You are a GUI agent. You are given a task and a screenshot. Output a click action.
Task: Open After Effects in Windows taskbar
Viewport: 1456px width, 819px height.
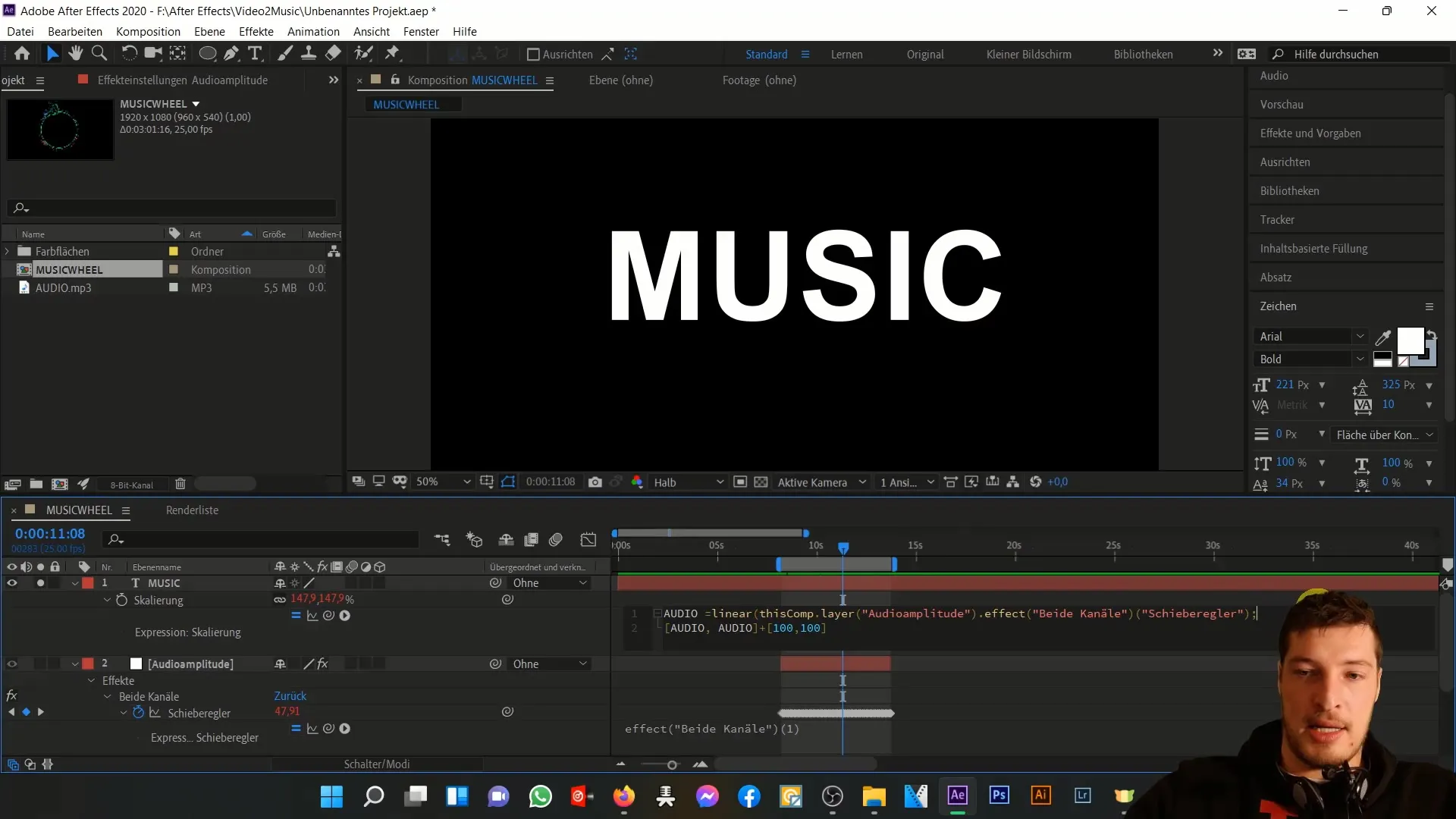pyautogui.click(x=958, y=795)
